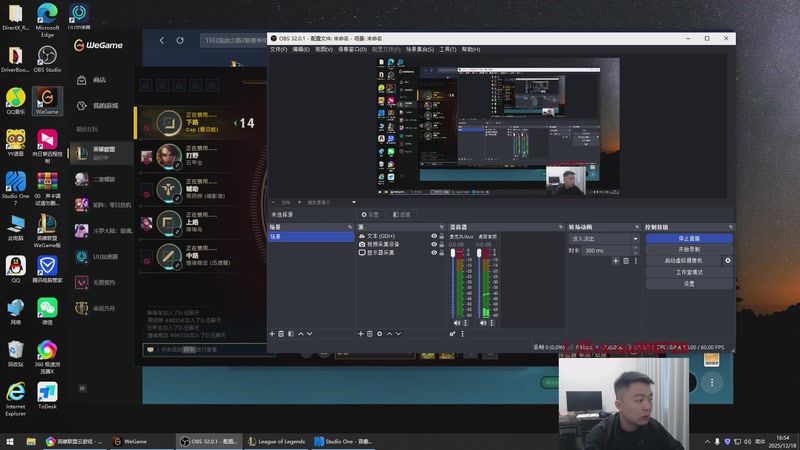Move the source up in the list
Screen dimensions: 800x450
389,334
